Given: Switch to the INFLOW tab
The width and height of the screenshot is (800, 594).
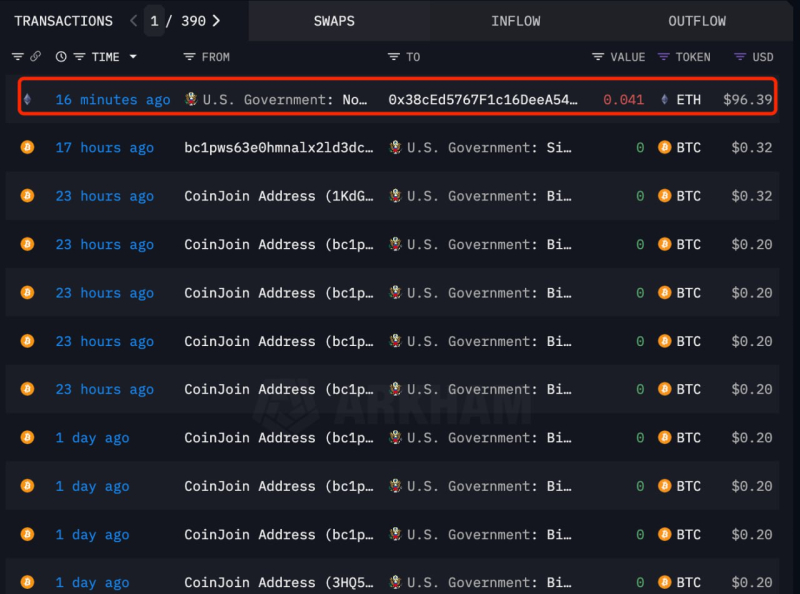Looking at the screenshot, I should tap(515, 21).
